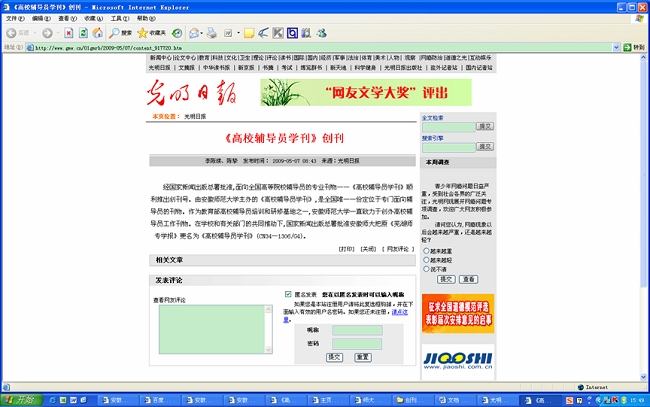Open the 编辑 (Edit) menu

tap(41, 19)
